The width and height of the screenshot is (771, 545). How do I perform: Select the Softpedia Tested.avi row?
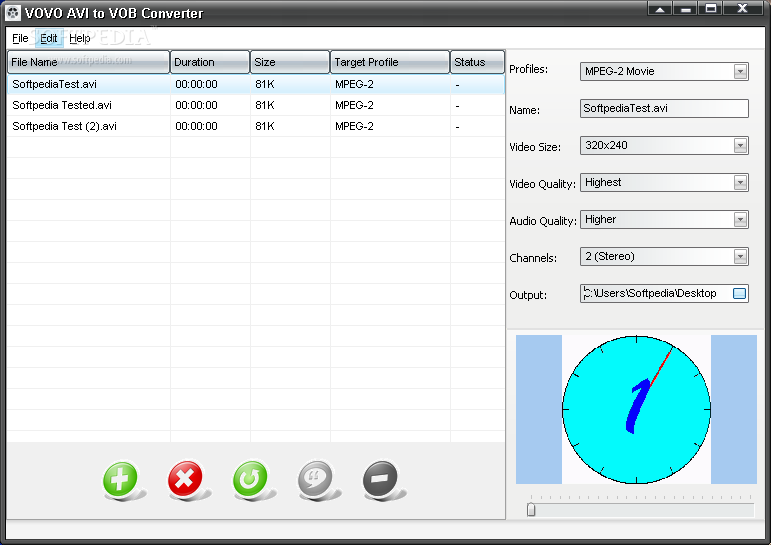[x=256, y=105]
